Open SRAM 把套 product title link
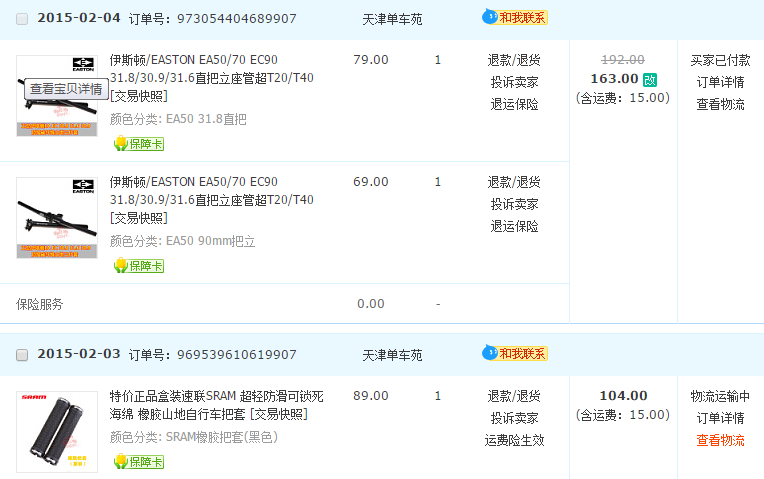764x479 pixels. (x=216, y=405)
